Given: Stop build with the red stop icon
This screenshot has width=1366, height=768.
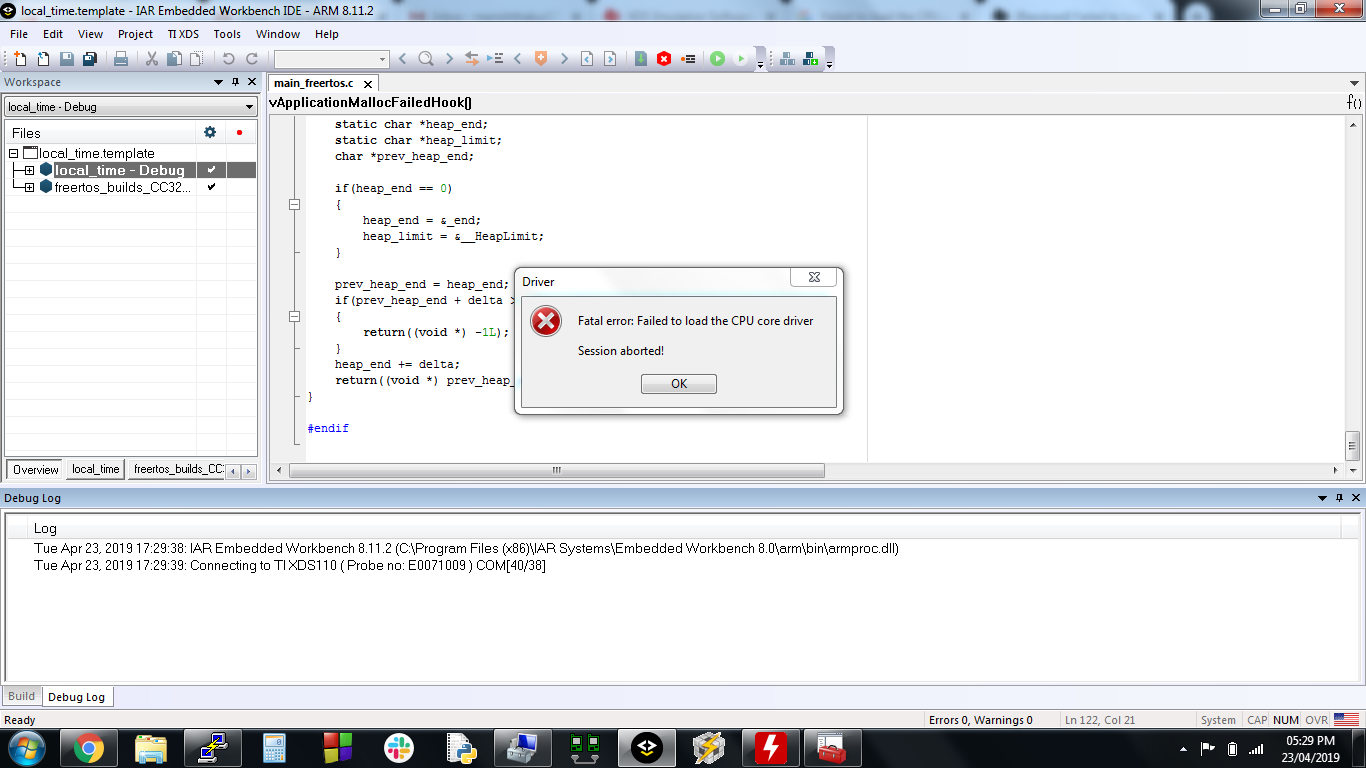Looking at the screenshot, I should [664, 59].
